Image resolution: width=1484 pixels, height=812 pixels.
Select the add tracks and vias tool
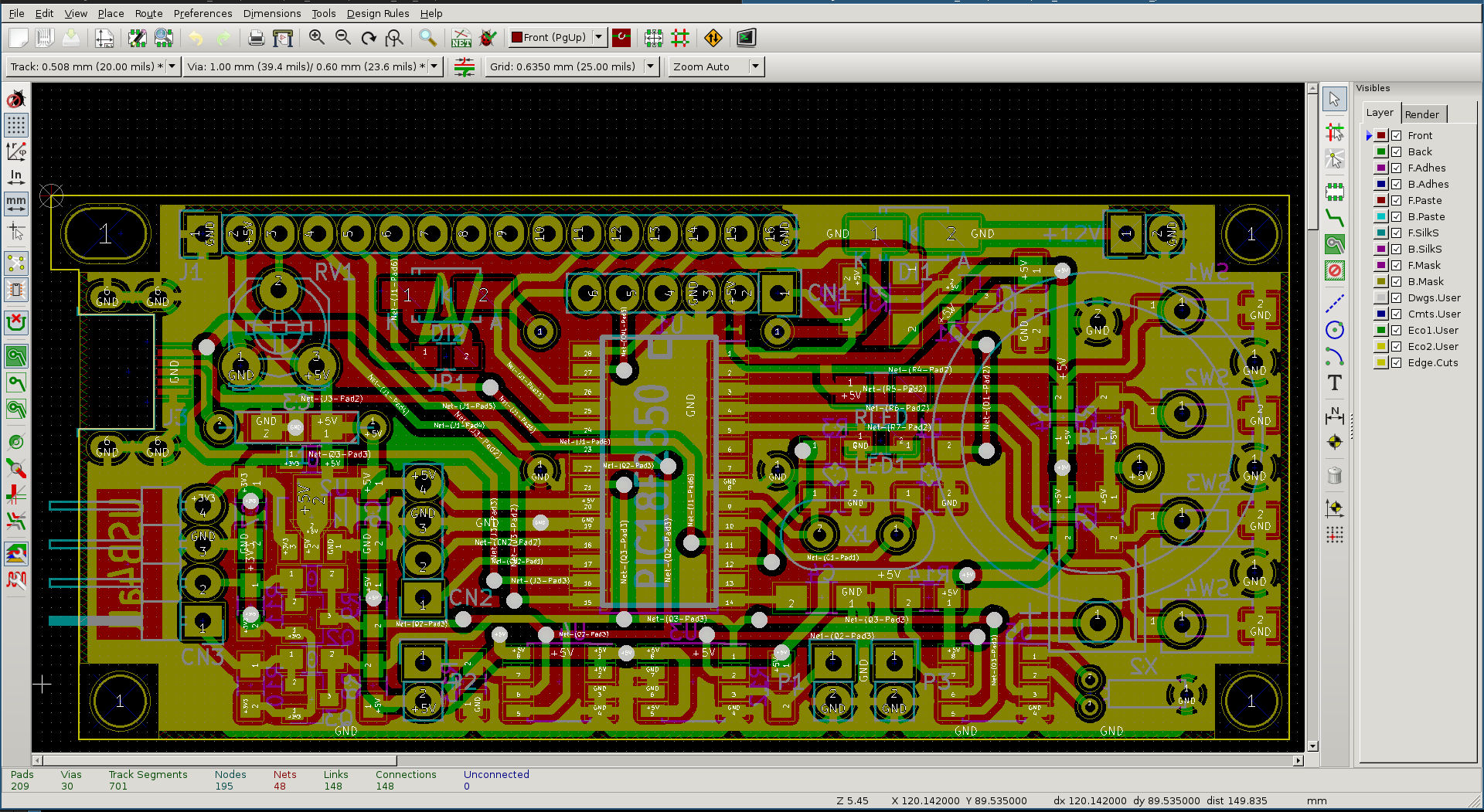point(1334,218)
